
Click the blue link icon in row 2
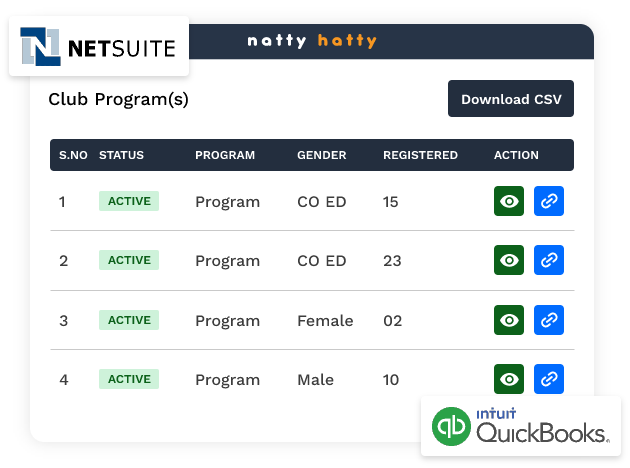pyautogui.click(x=548, y=260)
